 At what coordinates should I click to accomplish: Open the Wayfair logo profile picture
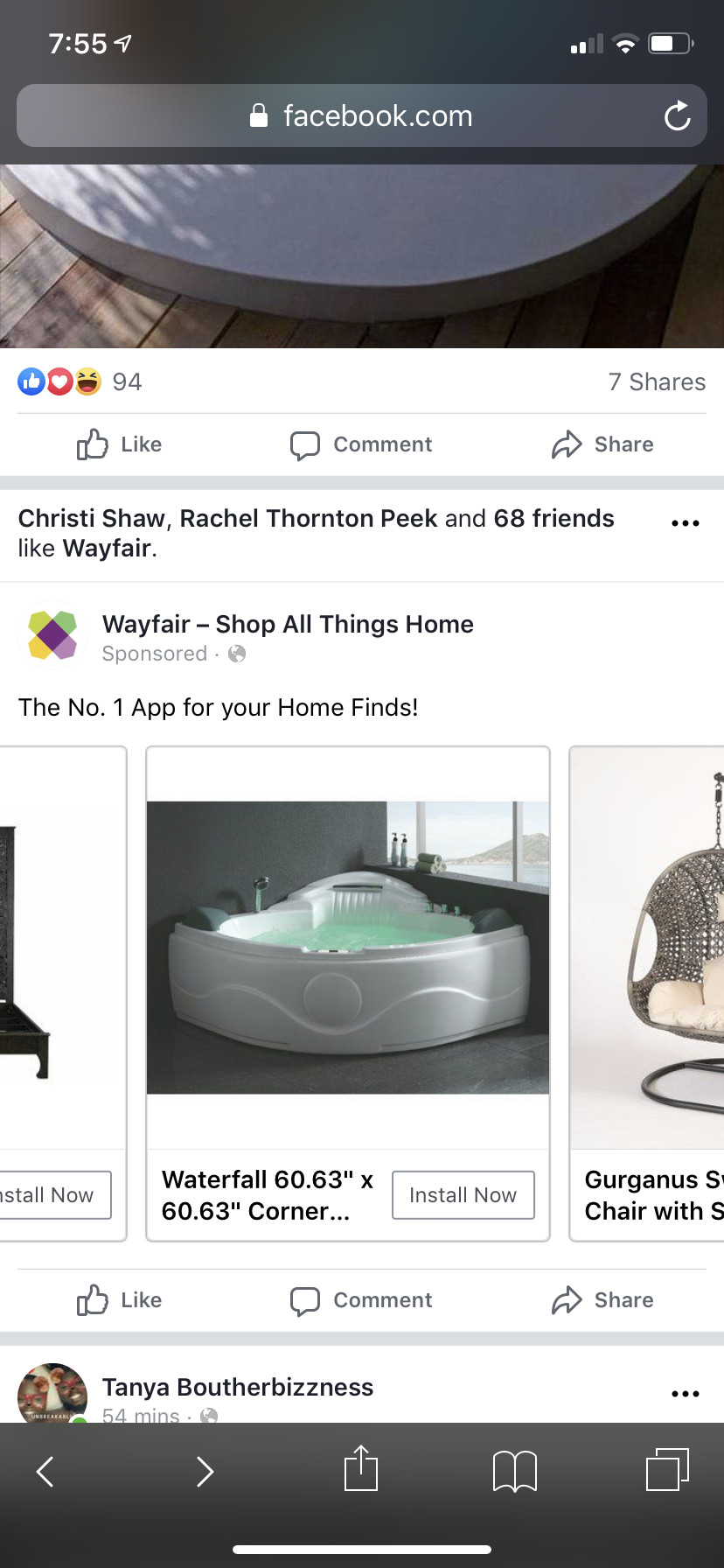52,635
